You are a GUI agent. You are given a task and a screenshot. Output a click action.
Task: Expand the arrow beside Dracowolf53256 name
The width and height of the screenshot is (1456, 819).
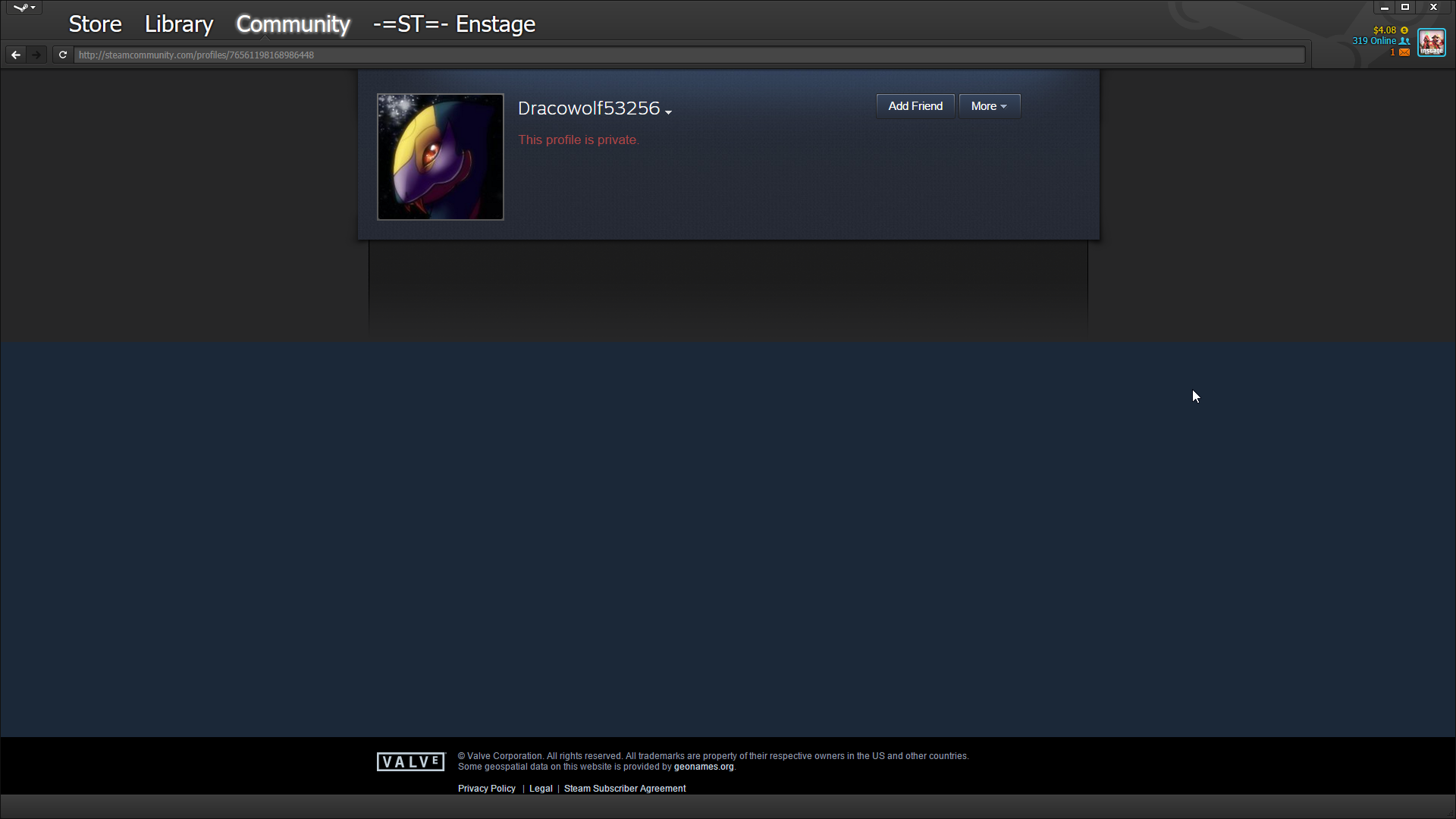point(668,112)
